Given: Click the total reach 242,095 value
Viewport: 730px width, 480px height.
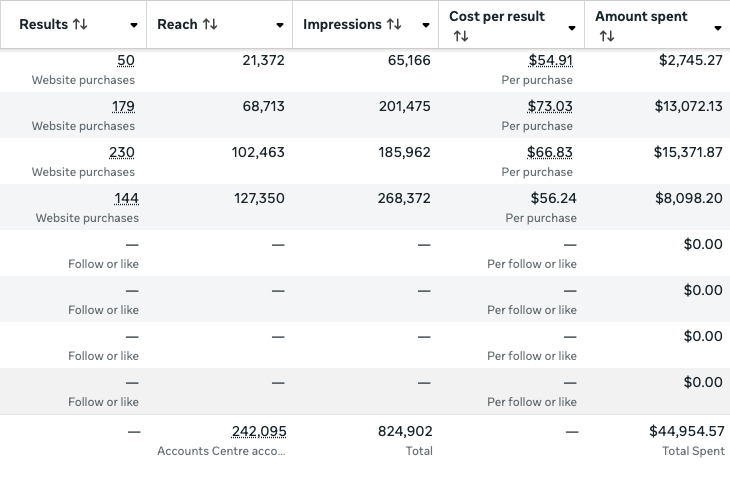Looking at the screenshot, I should (x=259, y=432).
